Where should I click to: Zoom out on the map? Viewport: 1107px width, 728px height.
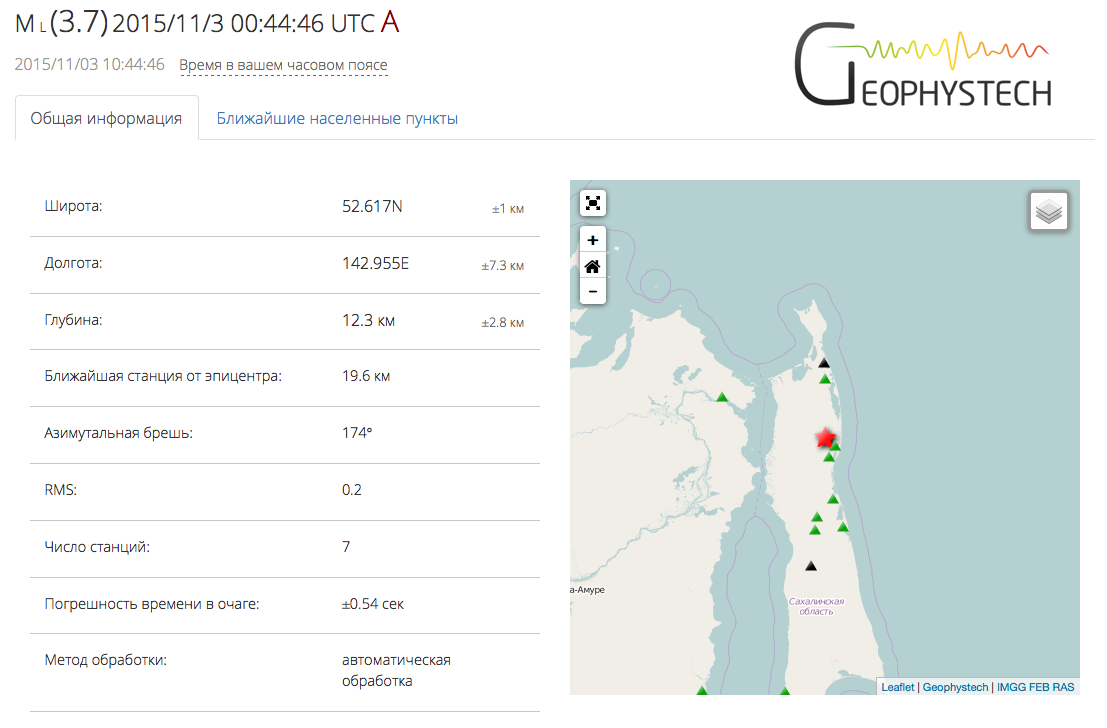click(x=593, y=291)
